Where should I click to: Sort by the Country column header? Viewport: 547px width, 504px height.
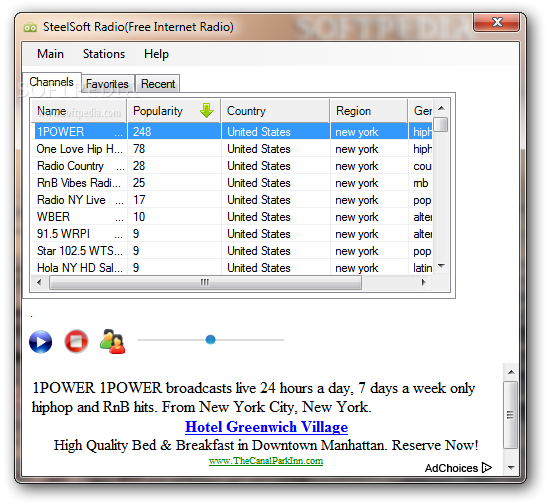pyautogui.click(x=275, y=111)
